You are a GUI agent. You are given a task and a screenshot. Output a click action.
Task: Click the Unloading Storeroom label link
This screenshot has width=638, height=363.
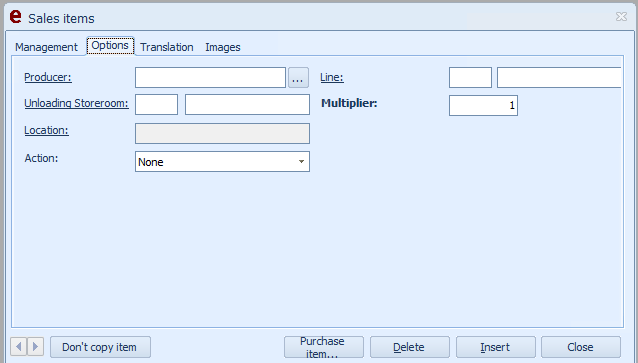[x=76, y=103]
